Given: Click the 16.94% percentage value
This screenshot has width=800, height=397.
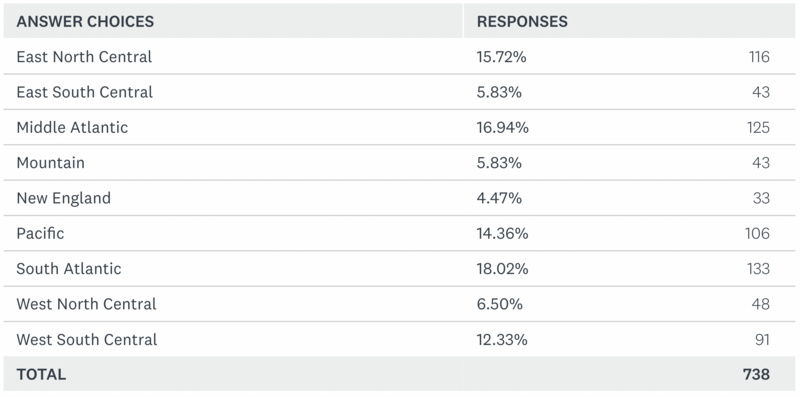Looking at the screenshot, I should pos(503,127).
